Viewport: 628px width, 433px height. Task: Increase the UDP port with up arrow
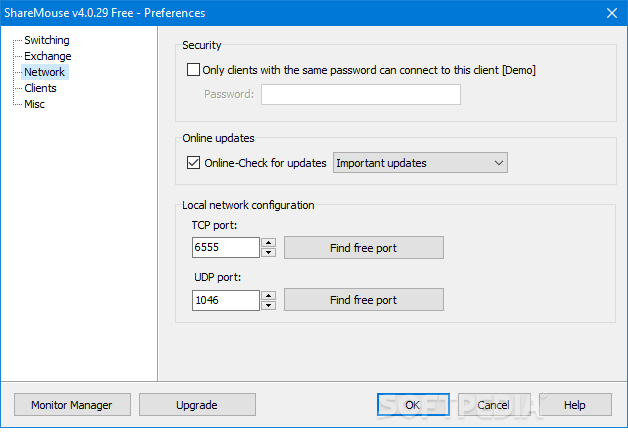268,296
